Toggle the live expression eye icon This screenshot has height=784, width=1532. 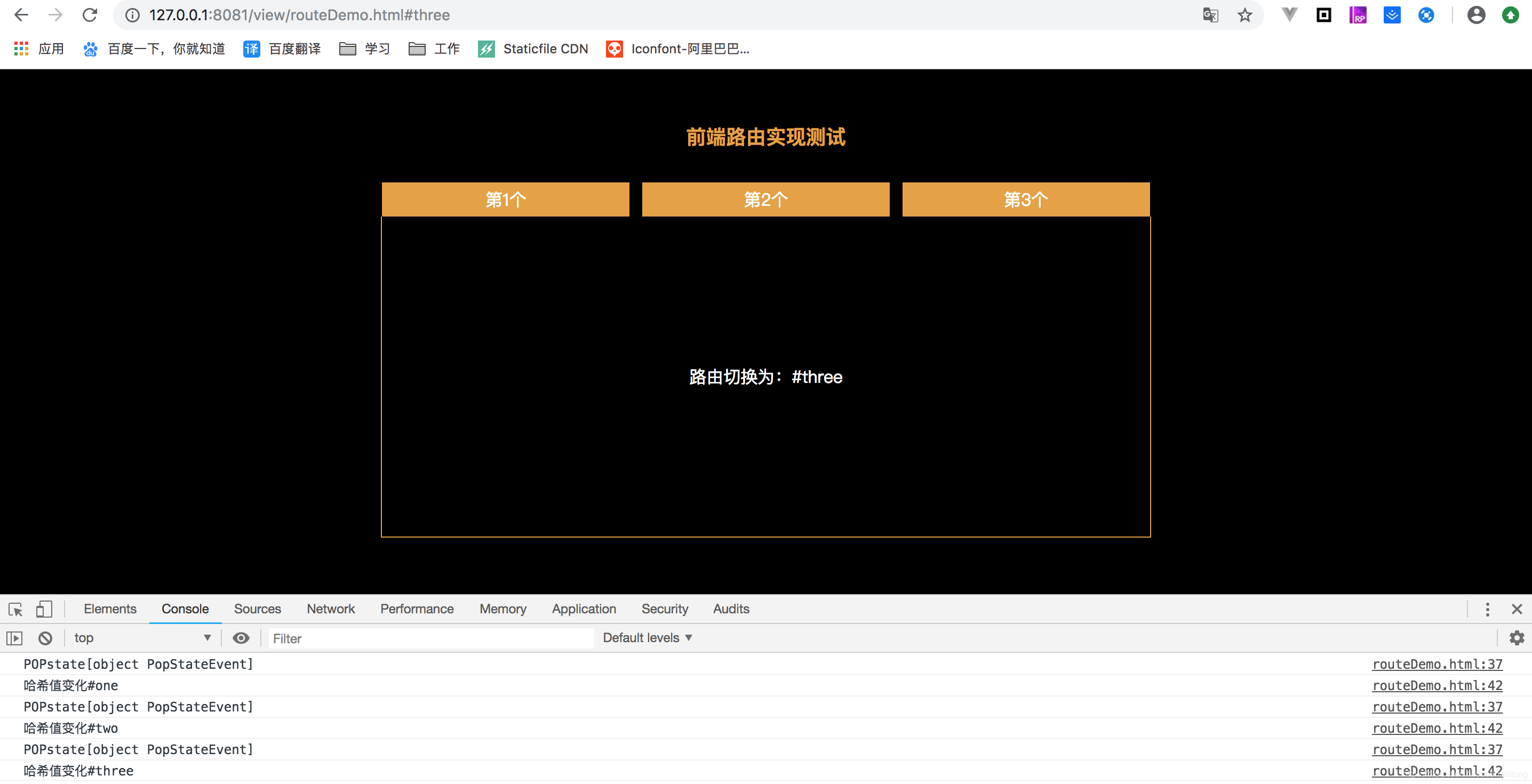[241, 638]
